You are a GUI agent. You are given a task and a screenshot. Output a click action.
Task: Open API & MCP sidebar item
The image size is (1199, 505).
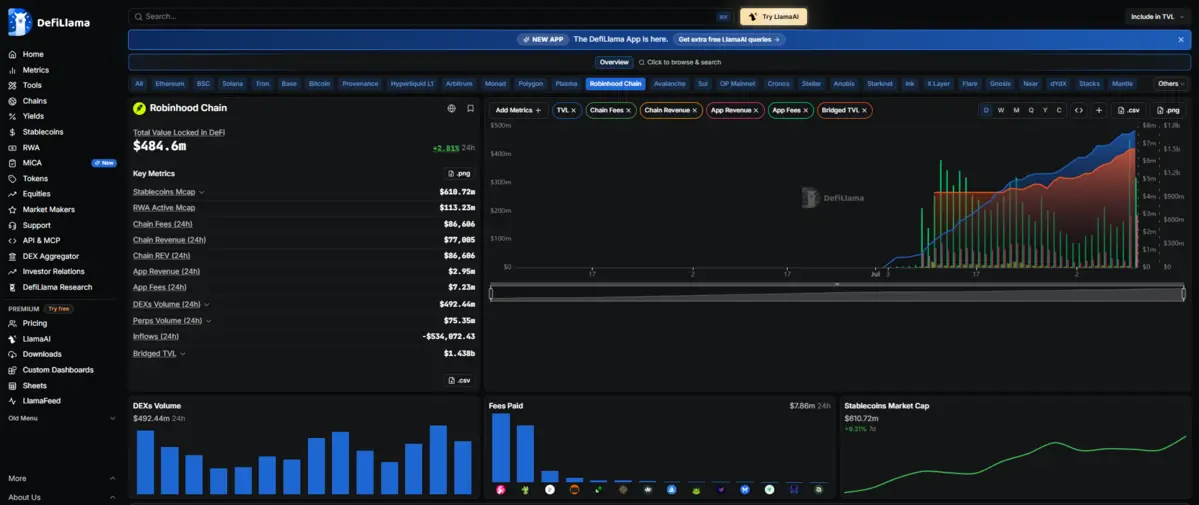pyautogui.click(x=34, y=240)
